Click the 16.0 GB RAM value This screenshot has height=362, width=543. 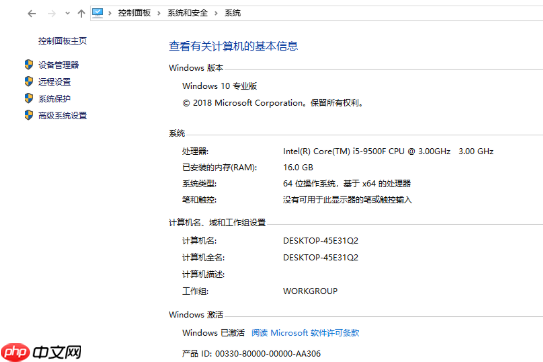click(298, 167)
